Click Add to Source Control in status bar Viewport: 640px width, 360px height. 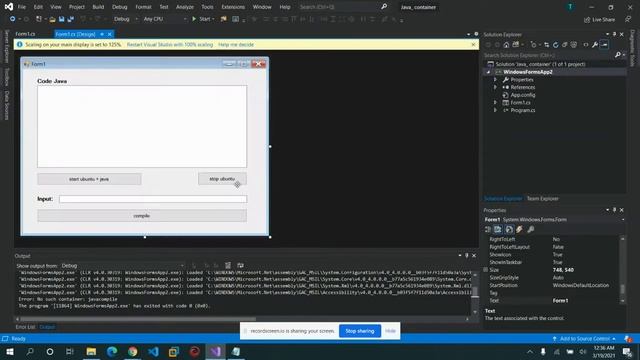(x=584, y=339)
